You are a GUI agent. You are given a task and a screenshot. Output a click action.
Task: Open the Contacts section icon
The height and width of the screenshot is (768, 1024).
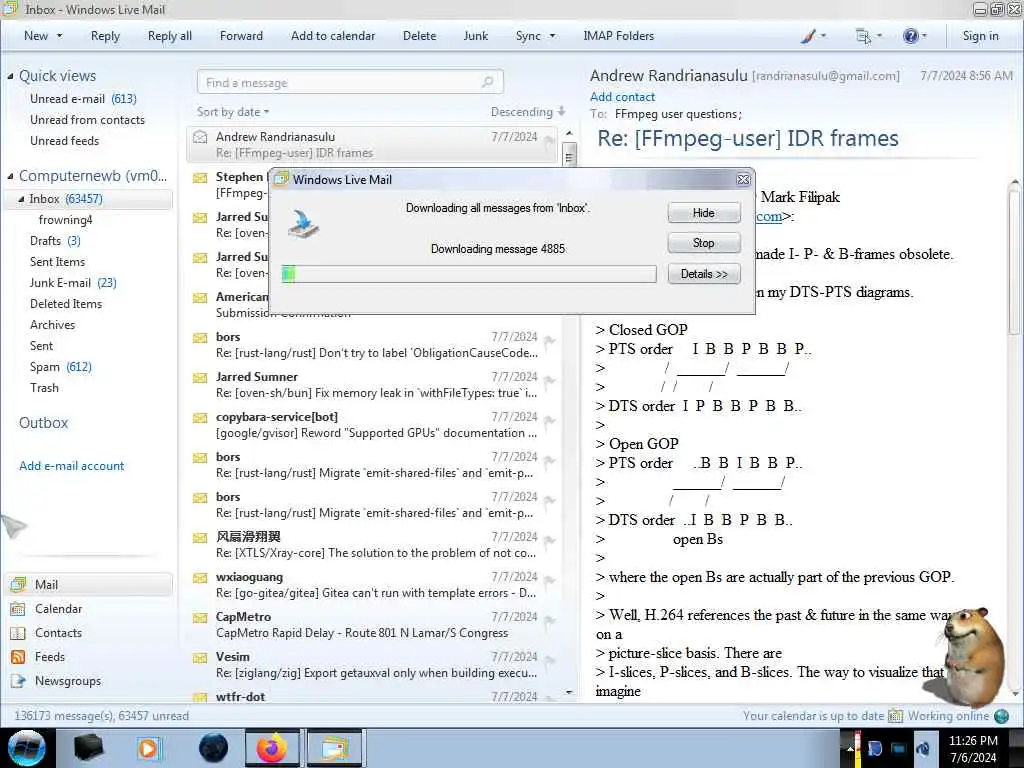(18, 633)
